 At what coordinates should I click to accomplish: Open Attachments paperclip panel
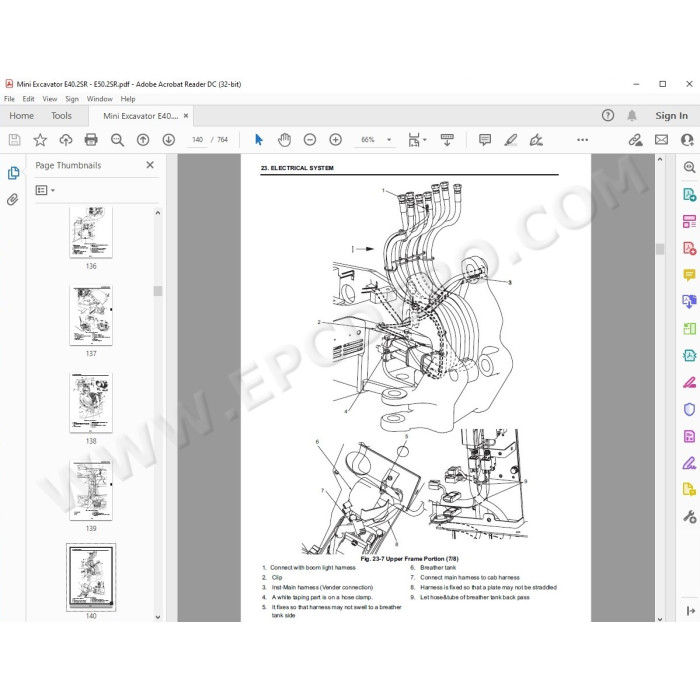point(12,199)
